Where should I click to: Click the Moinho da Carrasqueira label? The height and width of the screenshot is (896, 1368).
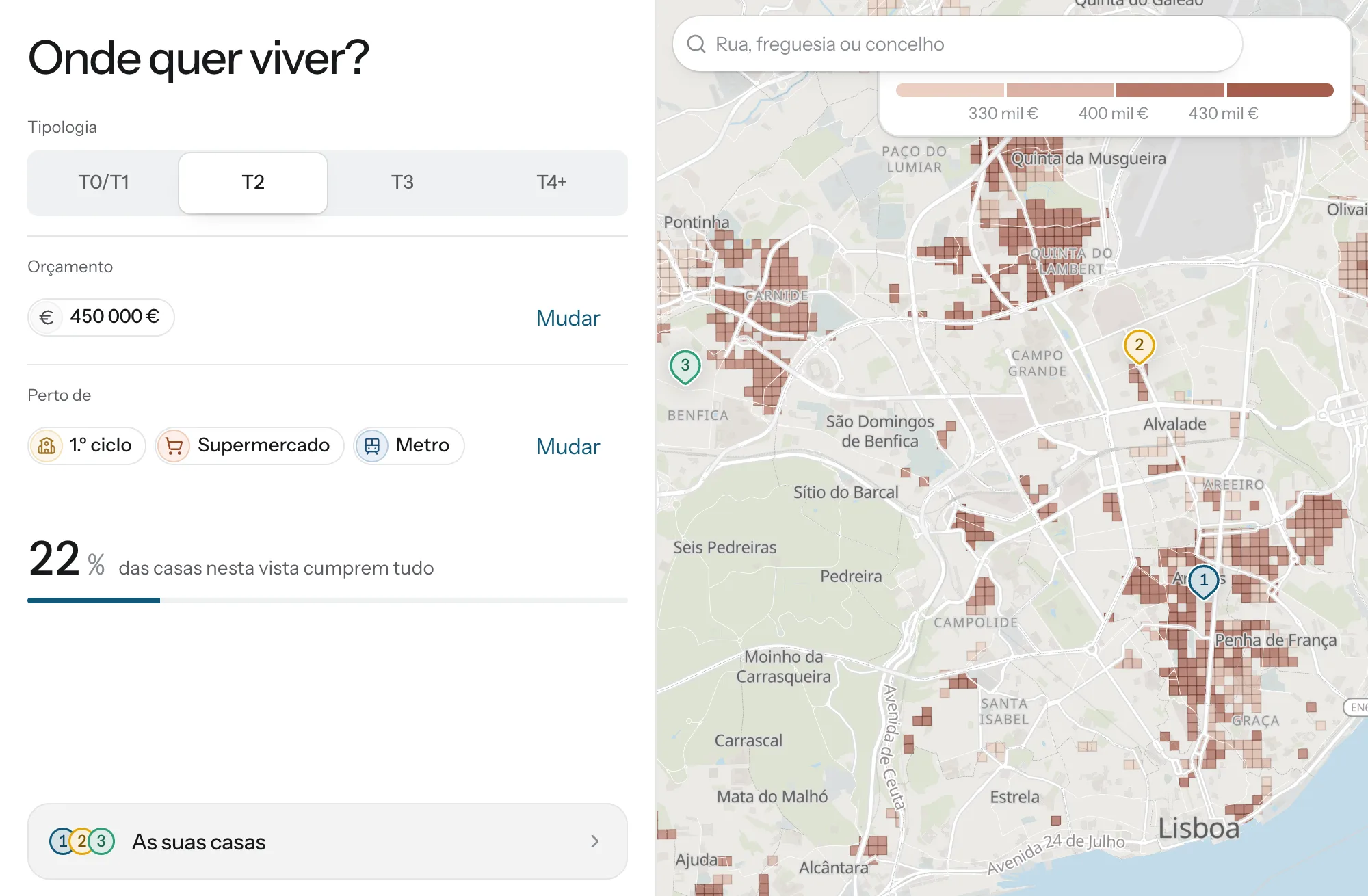[x=784, y=667]
